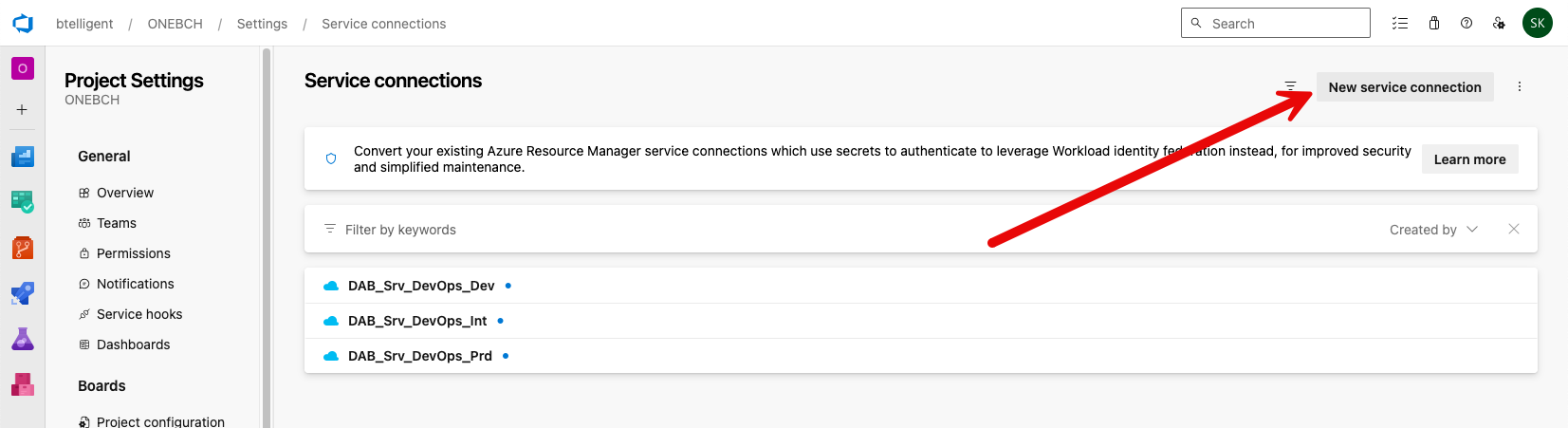Click New service connection button
The image size is (1568, 428).
1404,87
